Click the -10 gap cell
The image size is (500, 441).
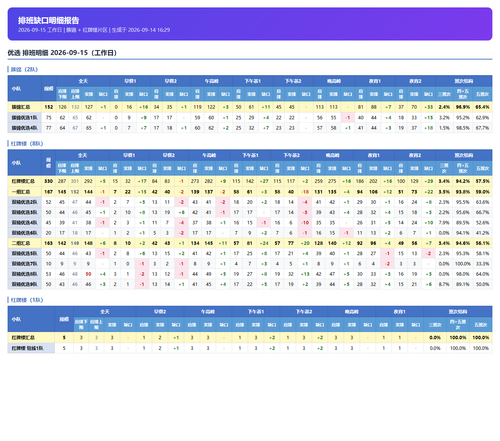pos(305,223)
